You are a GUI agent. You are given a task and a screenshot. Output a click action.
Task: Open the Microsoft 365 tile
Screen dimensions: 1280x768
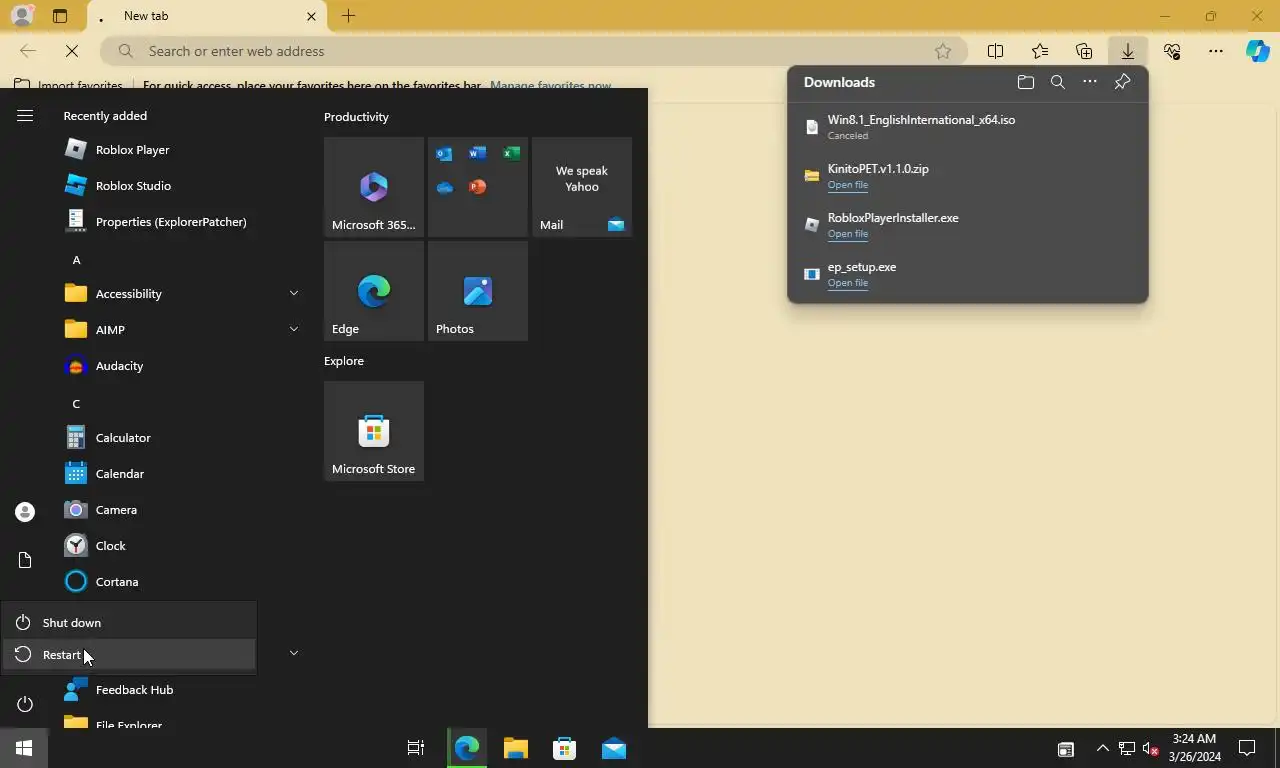coord(374,187)
